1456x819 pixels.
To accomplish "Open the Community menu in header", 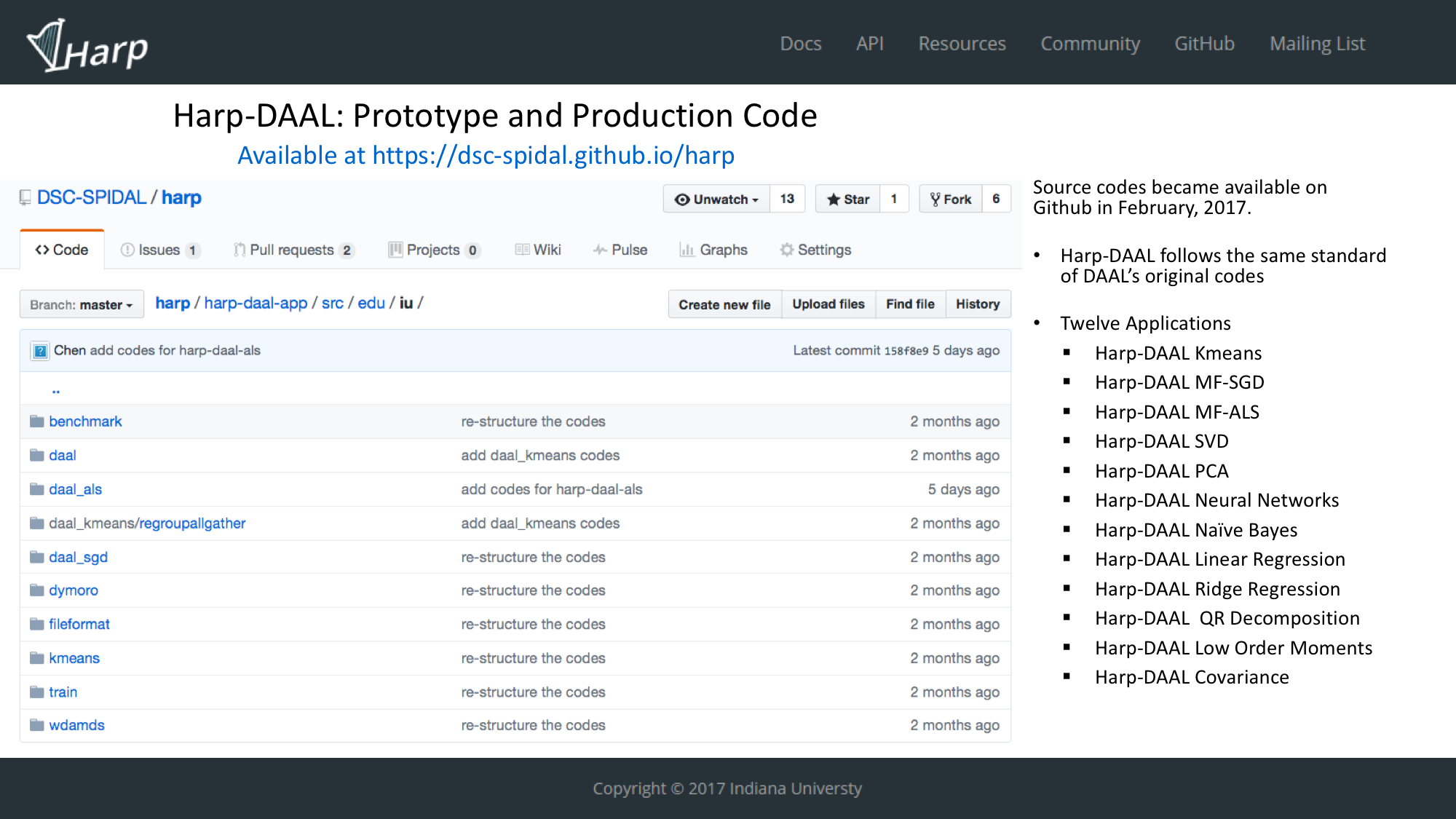I will 1090,44.
